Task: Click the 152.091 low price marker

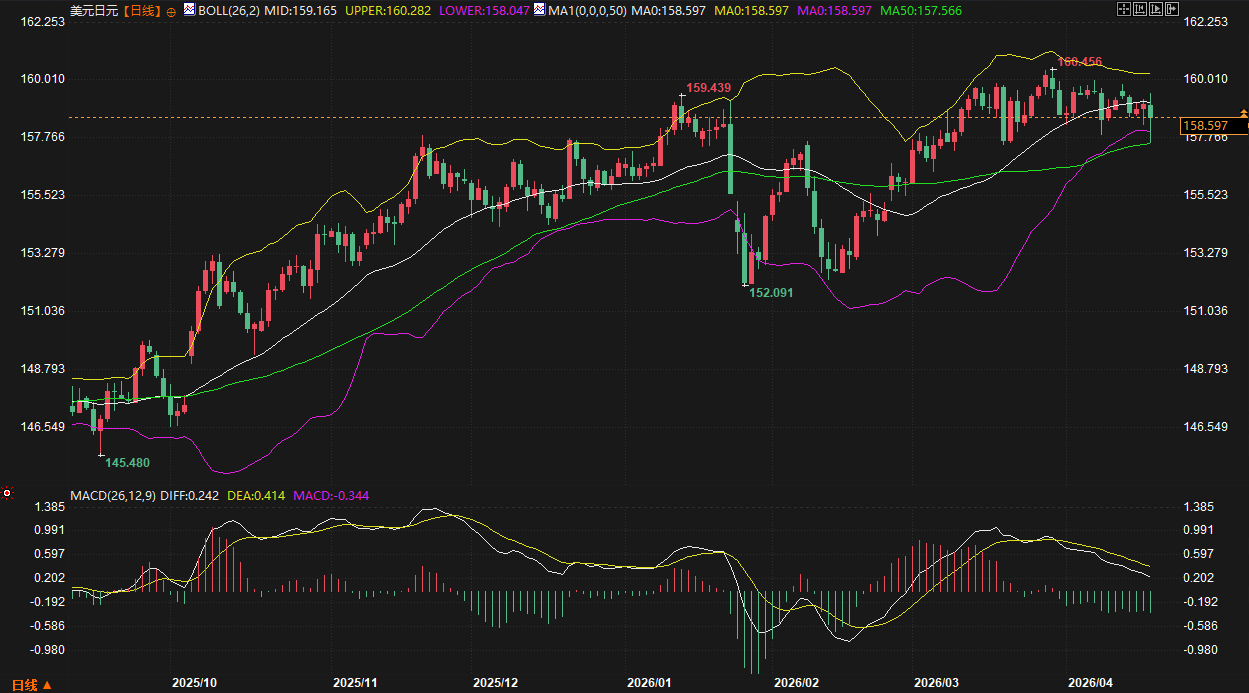Action: (770, 293)
